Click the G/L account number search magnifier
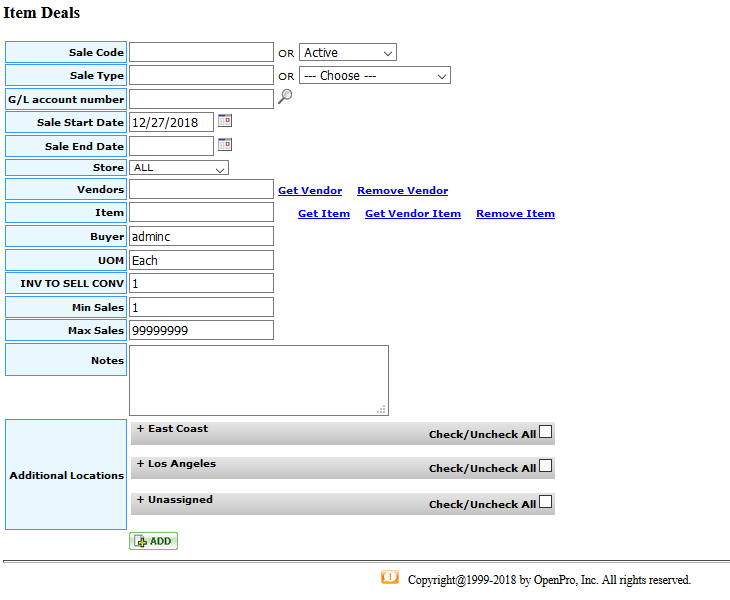730x600 pixels. point(285,97)
